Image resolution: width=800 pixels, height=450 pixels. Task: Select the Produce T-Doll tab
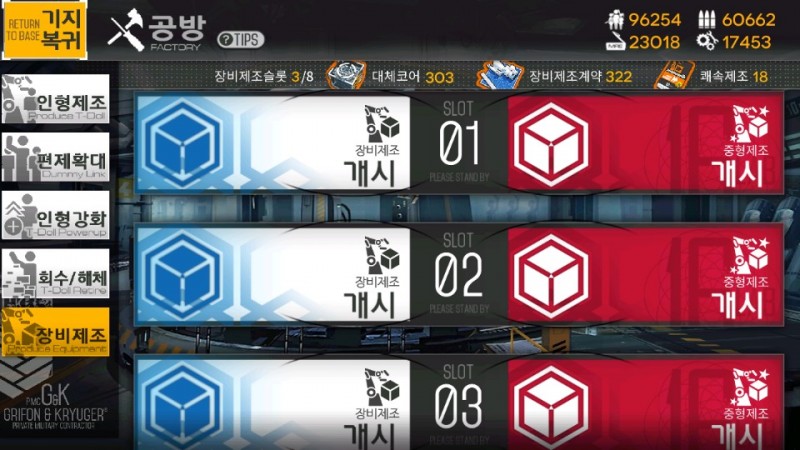[x=56, y=98]
